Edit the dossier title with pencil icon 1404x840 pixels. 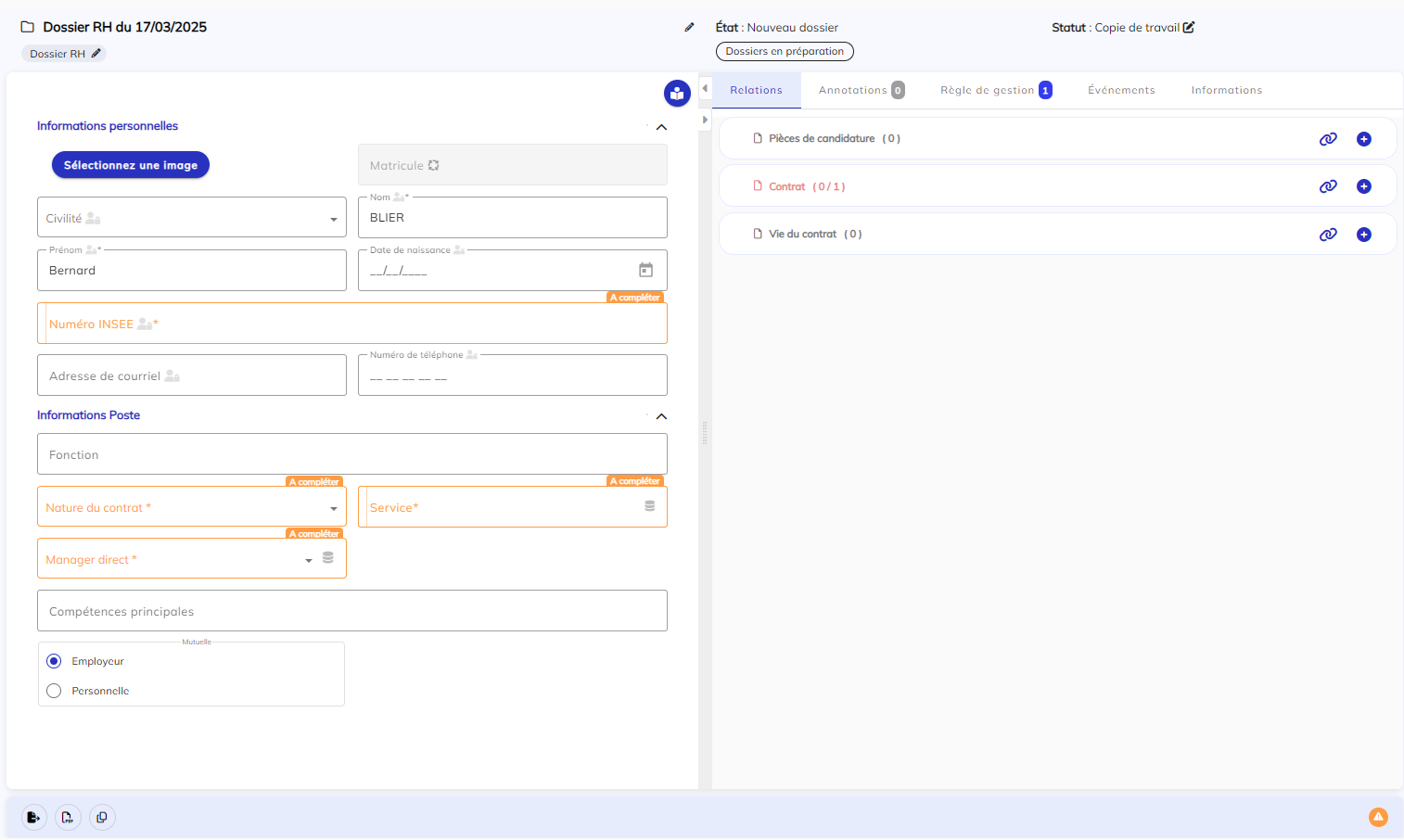689,28
